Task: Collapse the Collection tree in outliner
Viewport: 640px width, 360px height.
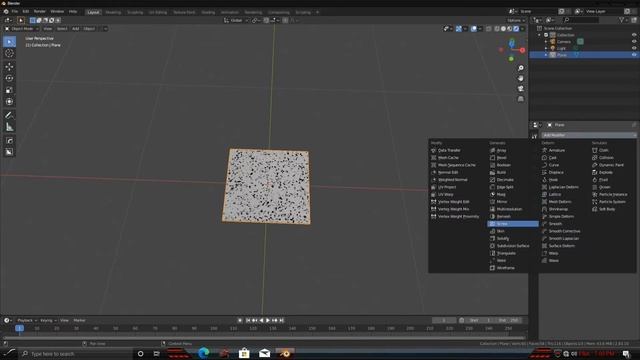Action: click(539, 35)
